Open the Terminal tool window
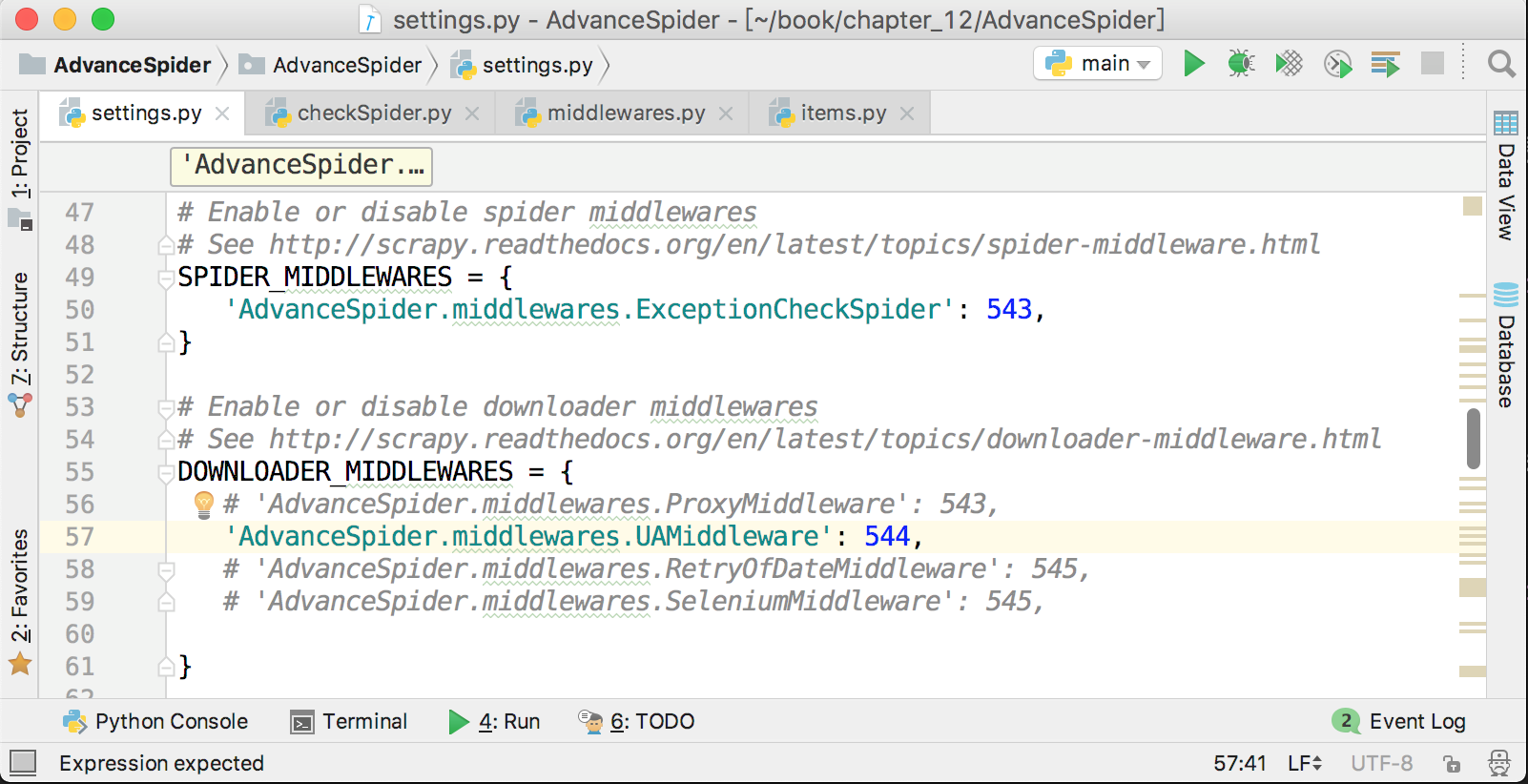1528x784 pixels. click(x=349, y=722)
